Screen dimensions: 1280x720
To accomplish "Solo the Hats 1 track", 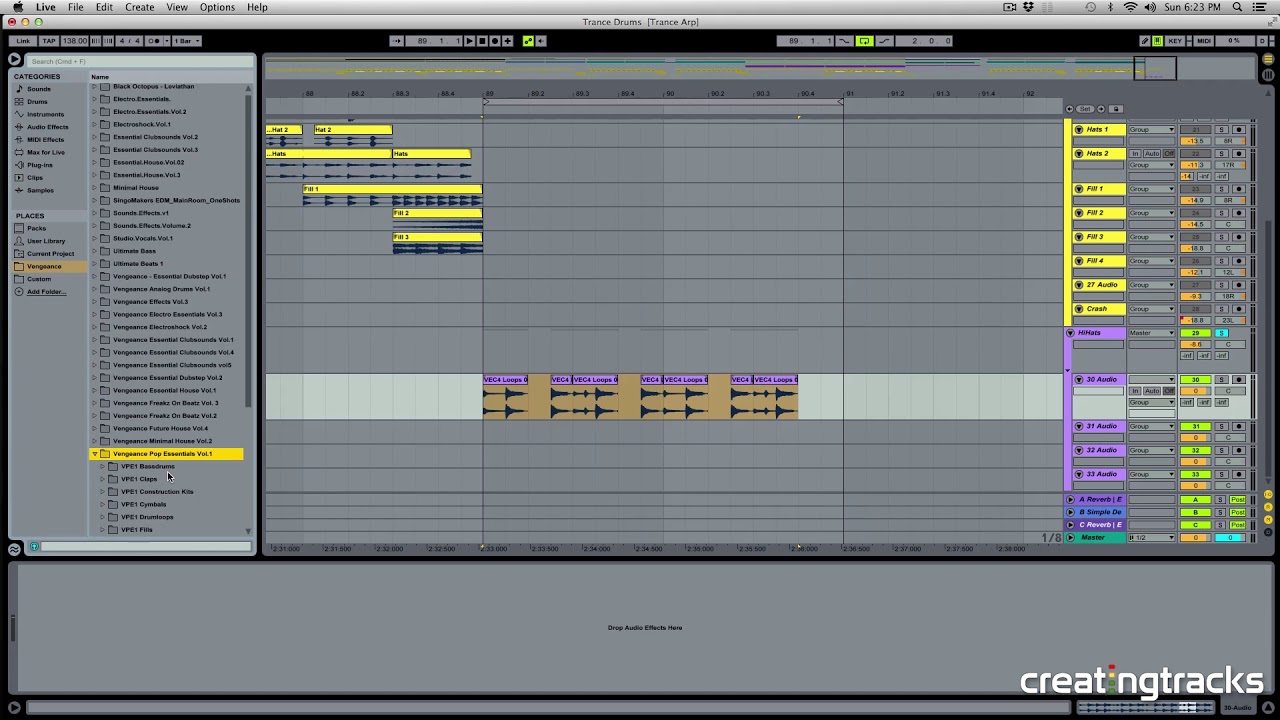I will 1221,130.
